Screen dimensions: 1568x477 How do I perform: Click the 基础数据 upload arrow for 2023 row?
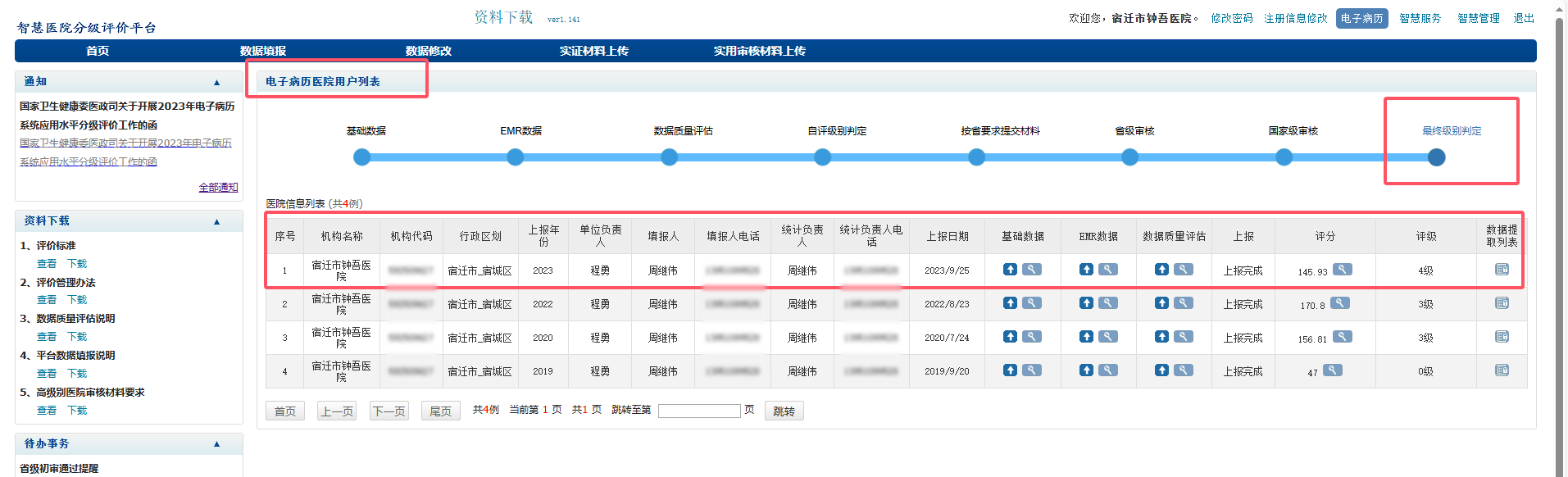pyautogui.click(x=1010, y=270)
